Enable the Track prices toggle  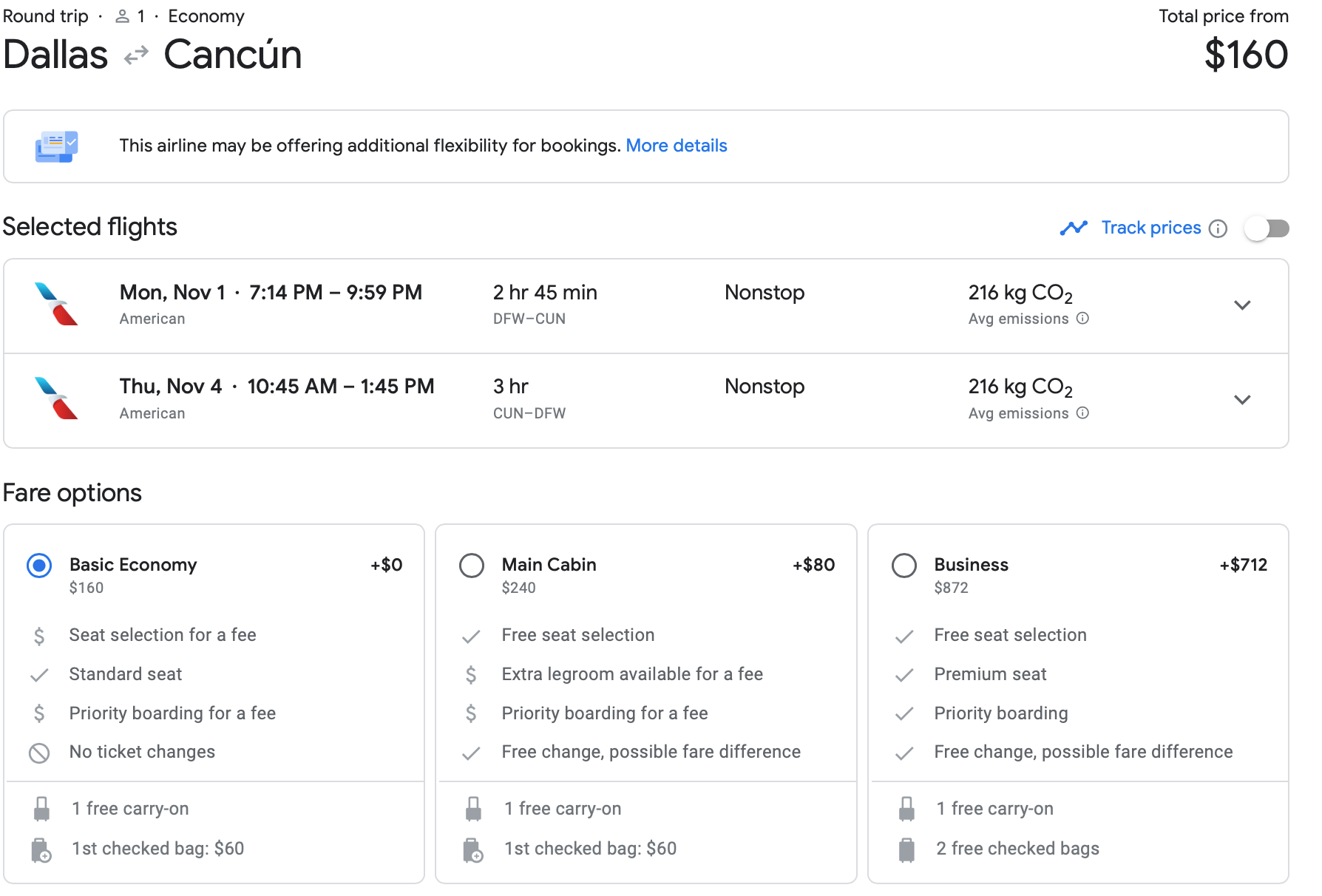1267,228
